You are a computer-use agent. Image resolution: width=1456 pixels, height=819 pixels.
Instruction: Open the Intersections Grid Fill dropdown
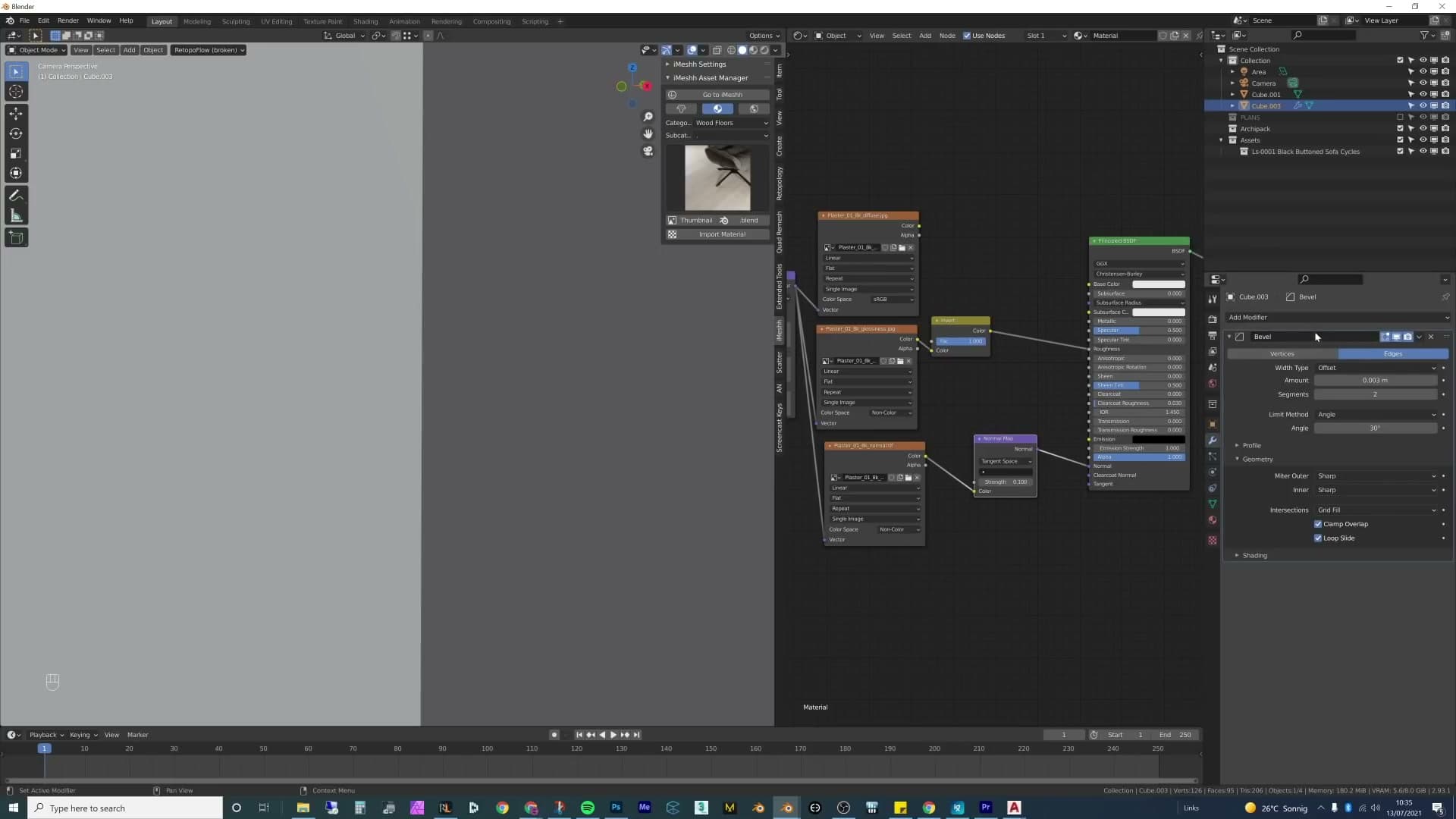[1376, 510]
